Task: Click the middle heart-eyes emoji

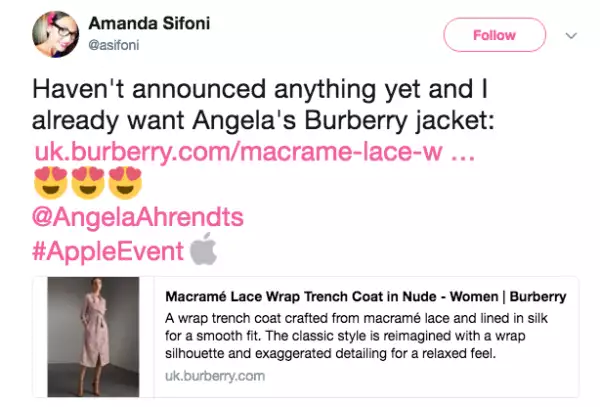Action: (89, 184)
